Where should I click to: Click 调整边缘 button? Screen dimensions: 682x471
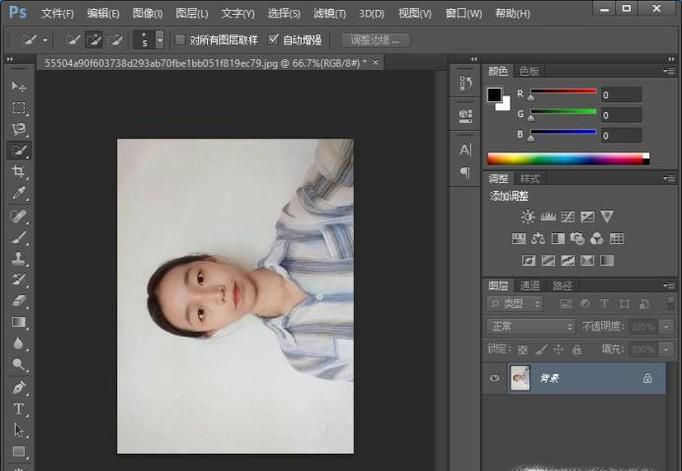pyautogui.click(x=375, y=40)
